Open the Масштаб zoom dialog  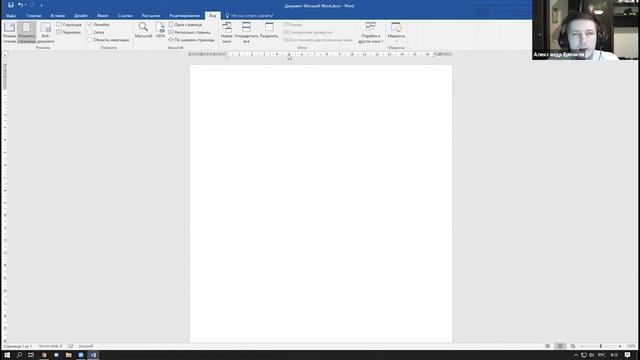(x=143, y=31)
